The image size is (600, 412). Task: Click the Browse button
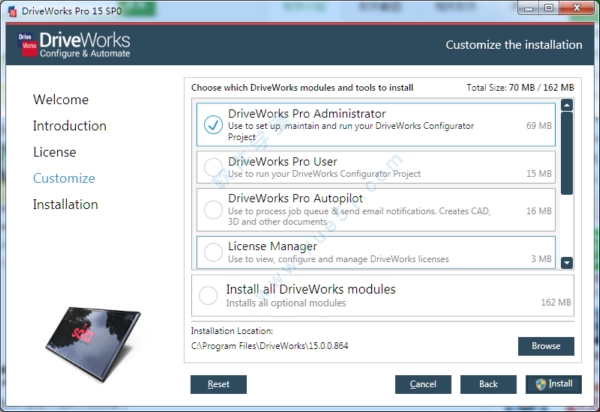pos(546,346)
